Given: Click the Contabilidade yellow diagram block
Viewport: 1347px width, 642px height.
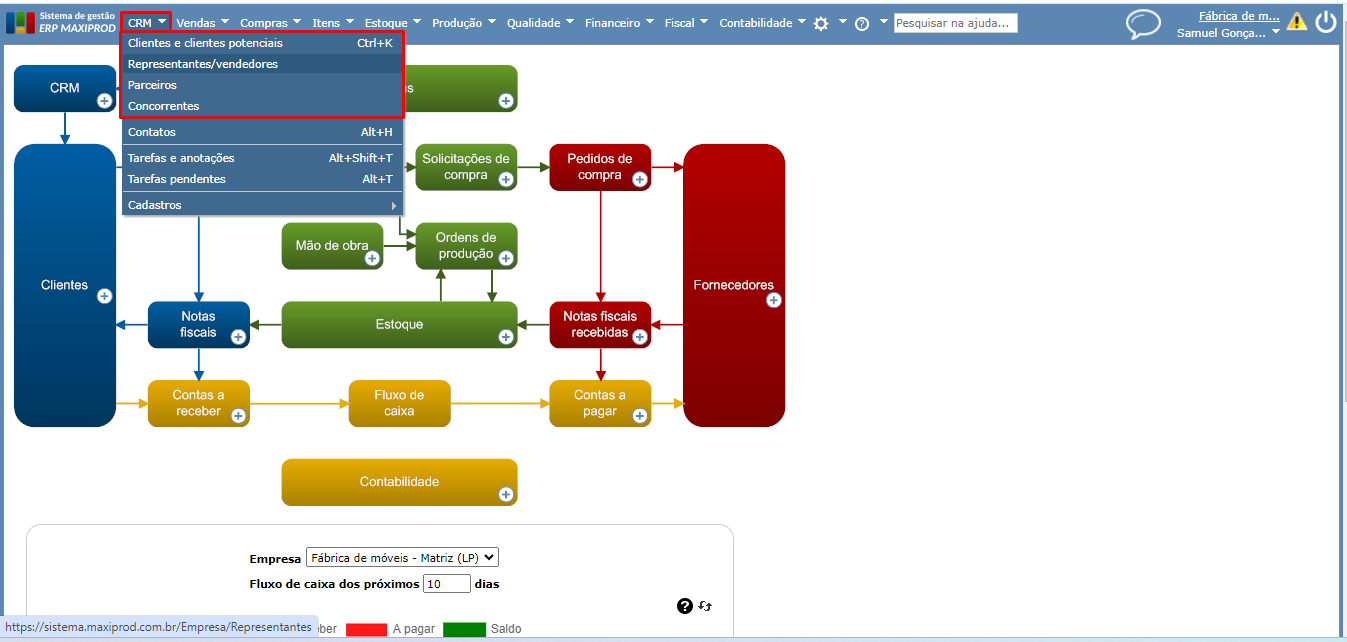Looking at the screenshot, I should pyautogui.click(x=399, y=482).
